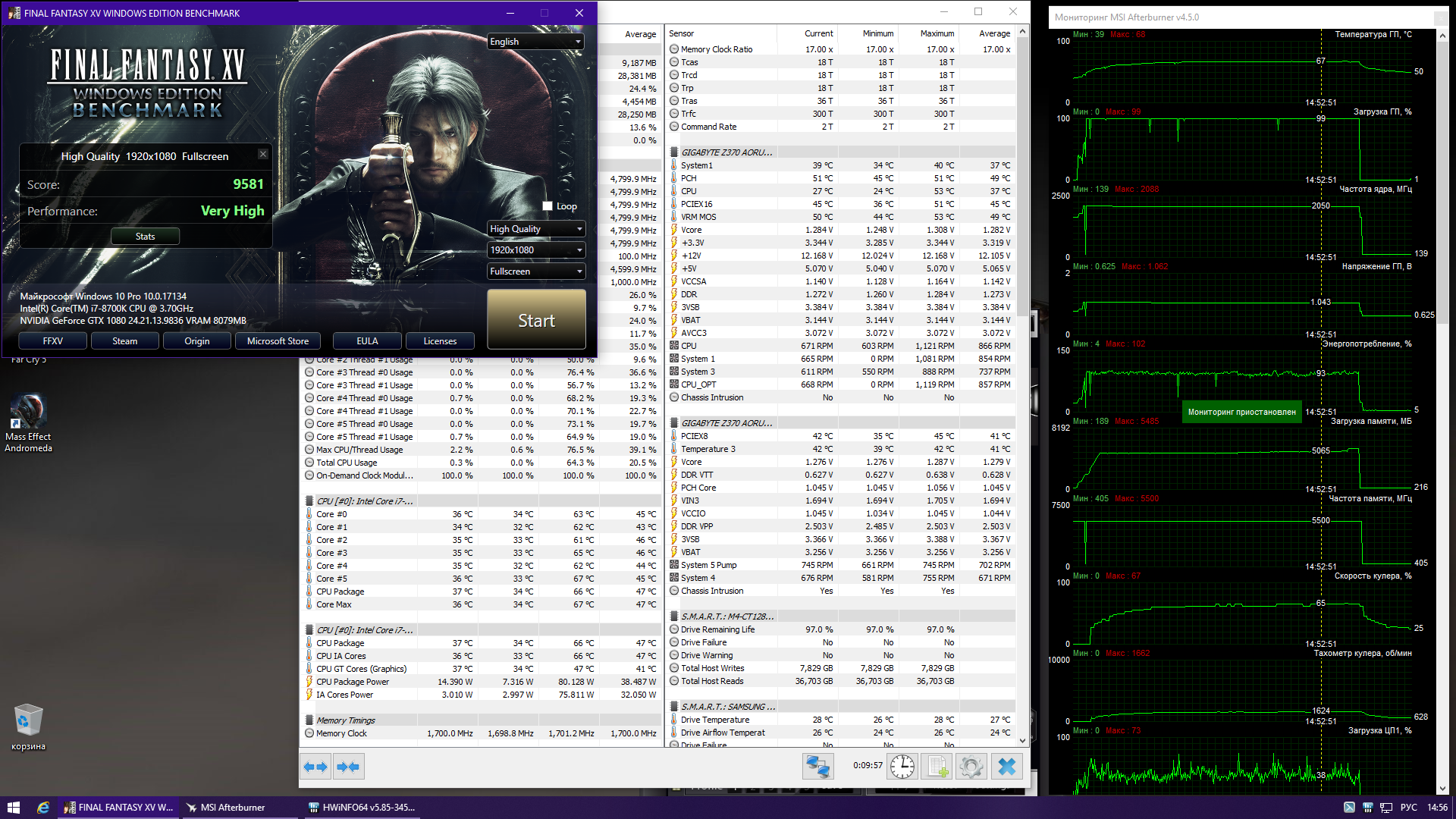Expand the High Quality preset dropdown

pos(535,229)
